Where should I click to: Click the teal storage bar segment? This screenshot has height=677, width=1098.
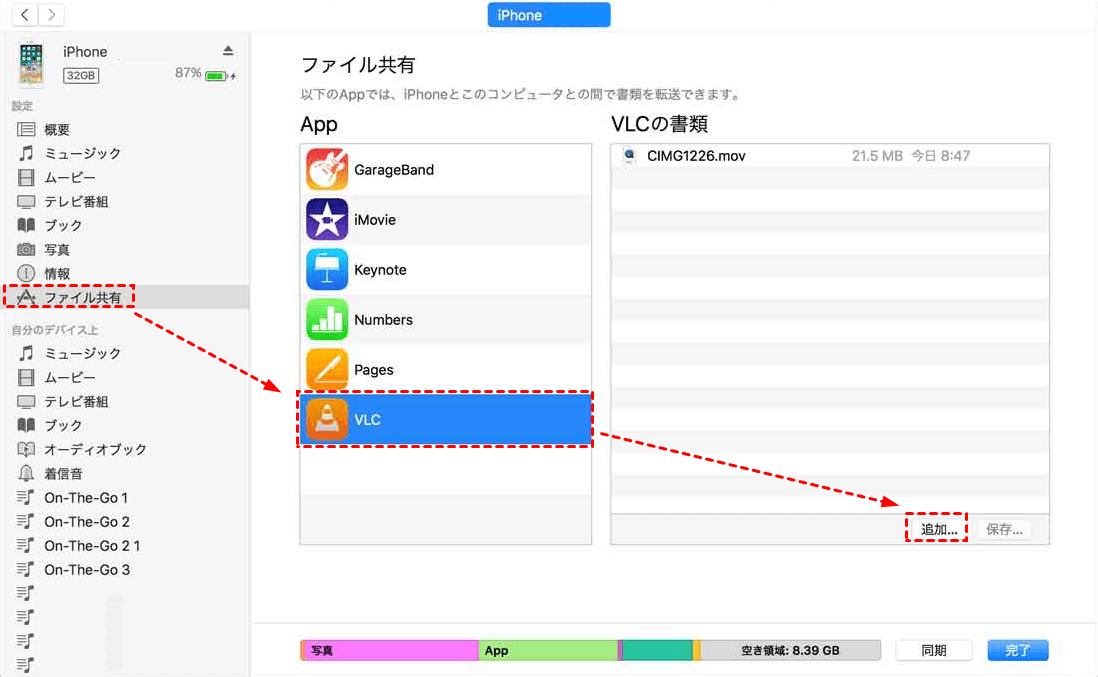(x=657, y=650)
